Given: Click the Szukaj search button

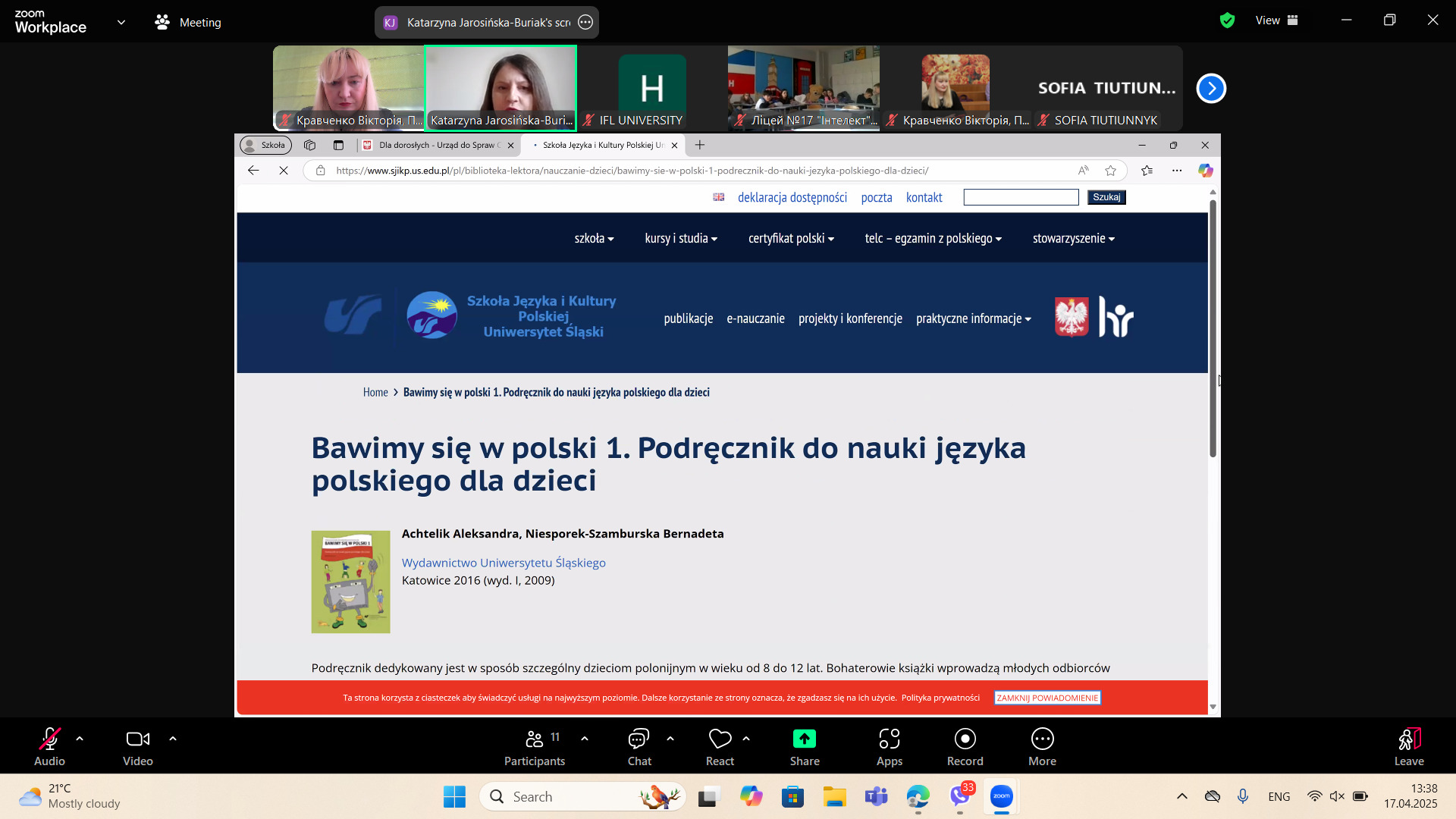Looking at the screenshot, I should pos(1106,197).
